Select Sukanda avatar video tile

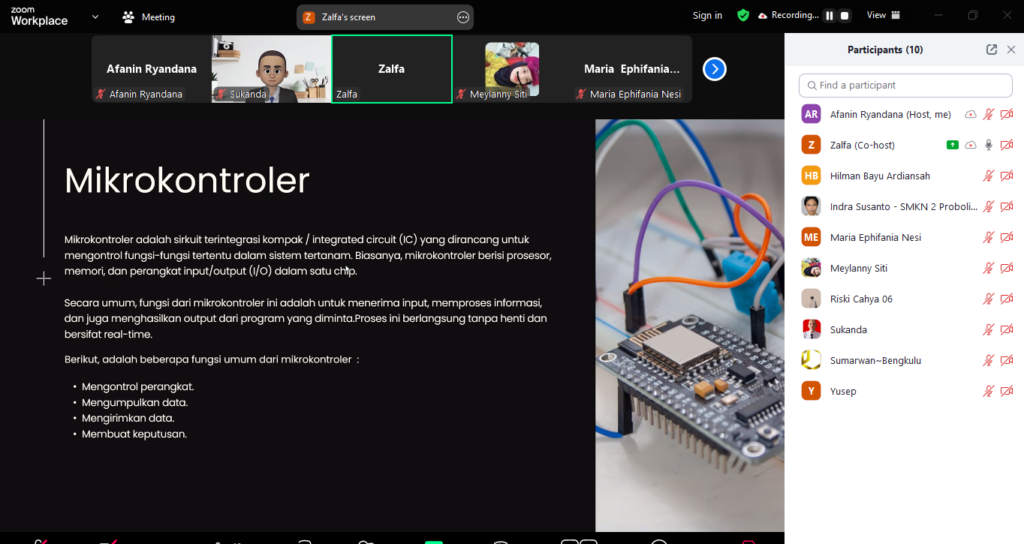(x=271, y=69)
